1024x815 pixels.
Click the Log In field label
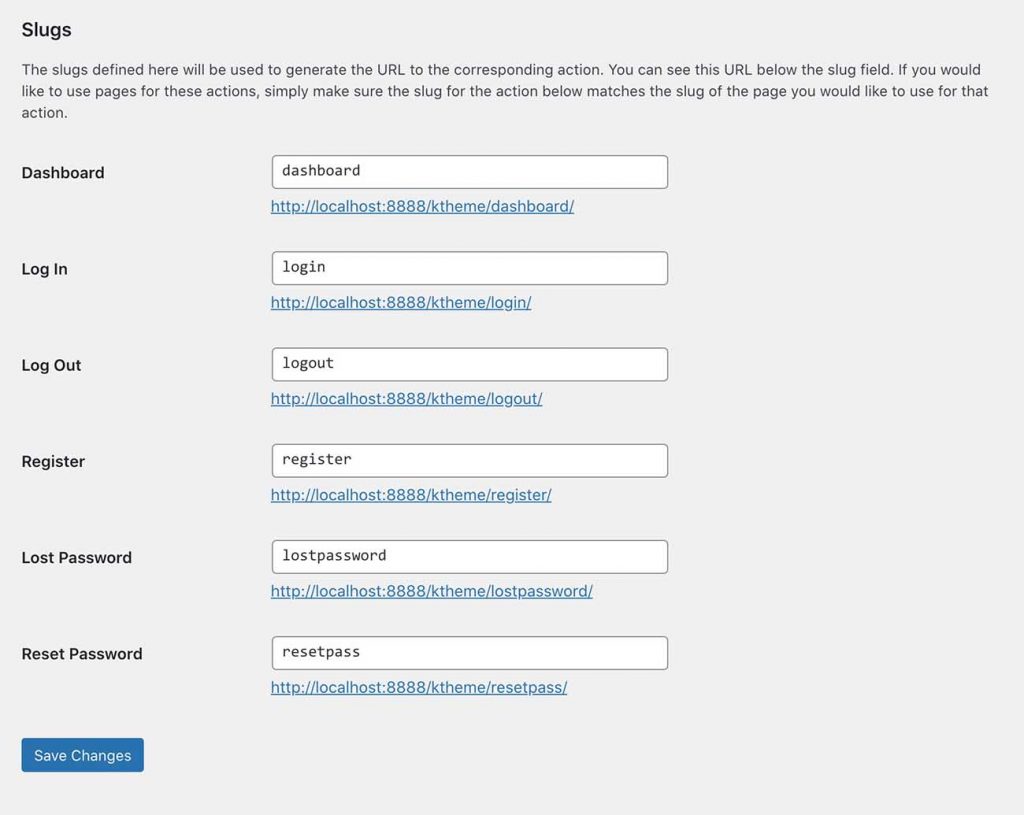click(x=44, y=269)
